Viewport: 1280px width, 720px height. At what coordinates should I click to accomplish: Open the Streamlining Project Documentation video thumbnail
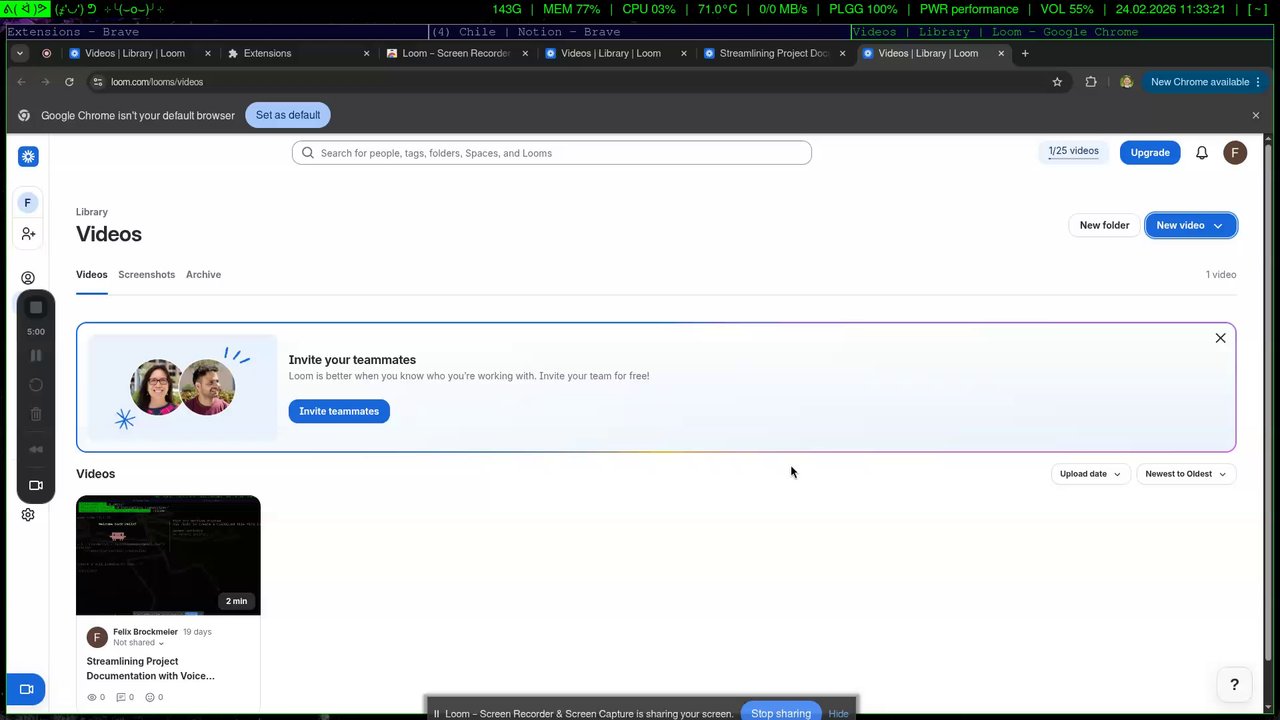point(168,555)
